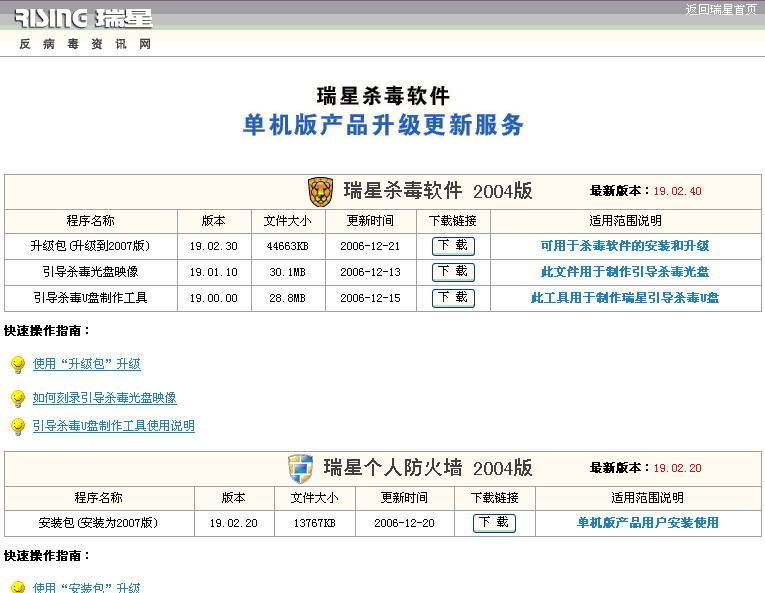The height and width of the screenshot is (593, 765).
Task: Click the bulb icon next to 使用"升级包"升级
Action: click(x=18, y=364)
